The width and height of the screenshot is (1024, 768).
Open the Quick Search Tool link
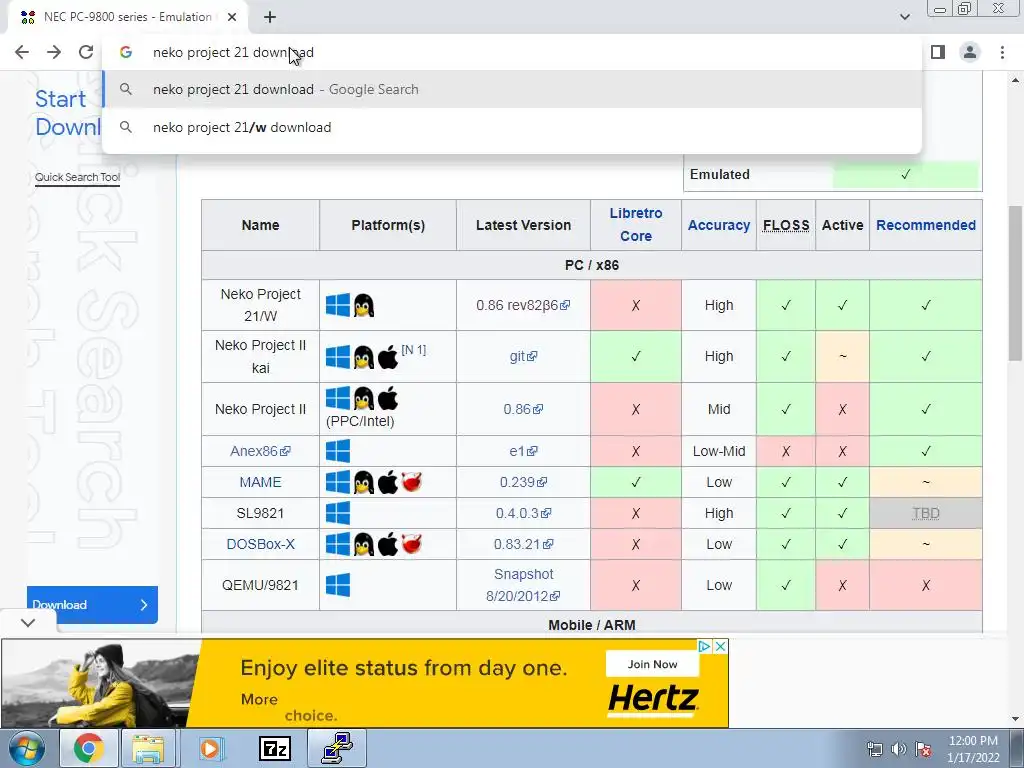pyautogui.click(x=77, y=177)
